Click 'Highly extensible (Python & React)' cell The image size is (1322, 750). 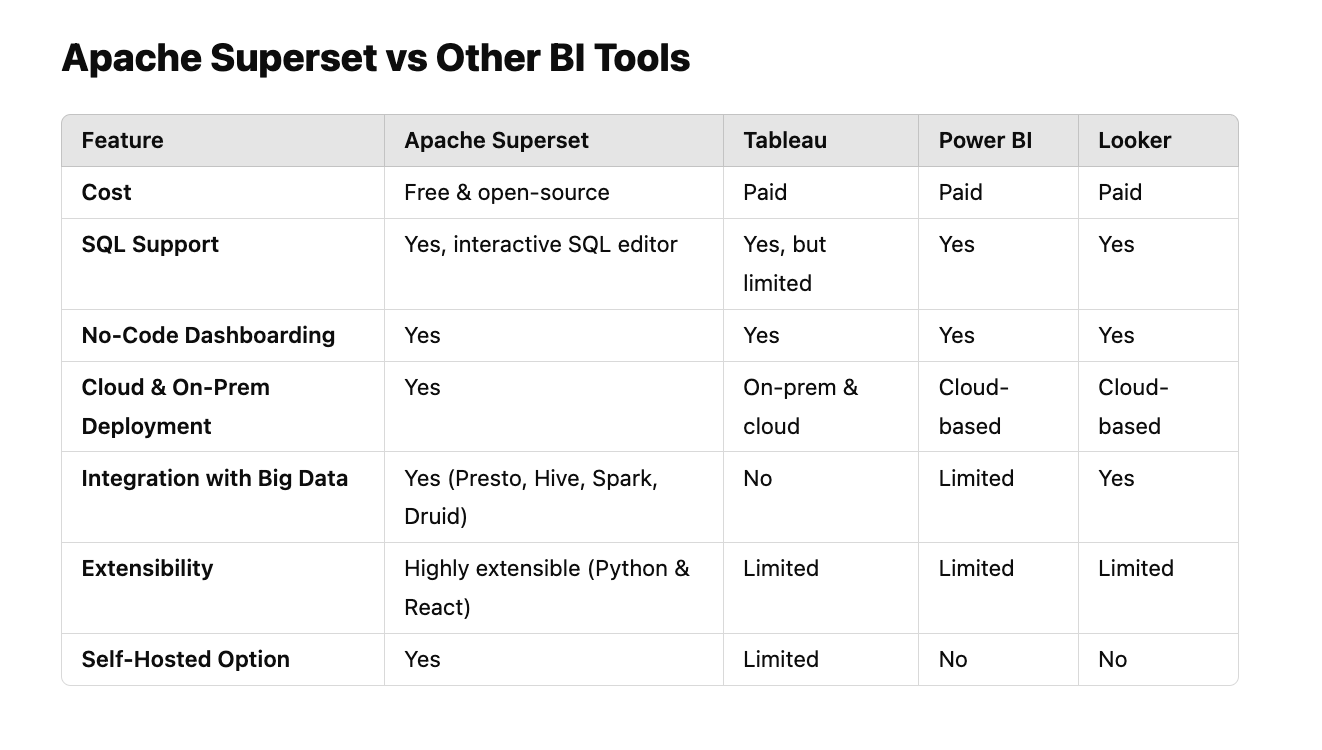pos(546,587)
